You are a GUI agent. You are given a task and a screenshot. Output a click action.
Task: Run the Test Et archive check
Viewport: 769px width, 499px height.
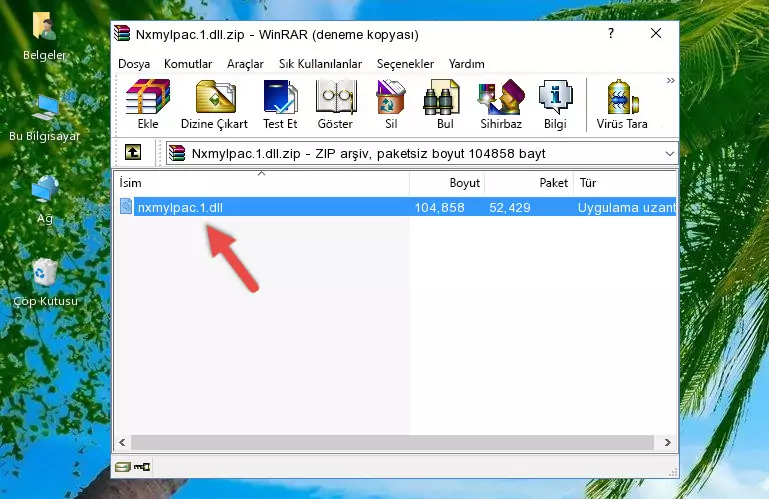point(280,105)
